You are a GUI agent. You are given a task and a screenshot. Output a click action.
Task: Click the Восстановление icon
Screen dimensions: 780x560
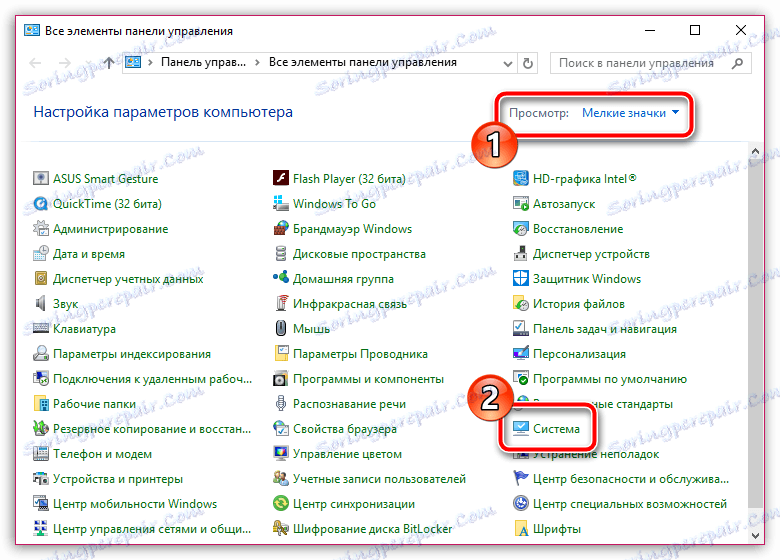(520, 229)
